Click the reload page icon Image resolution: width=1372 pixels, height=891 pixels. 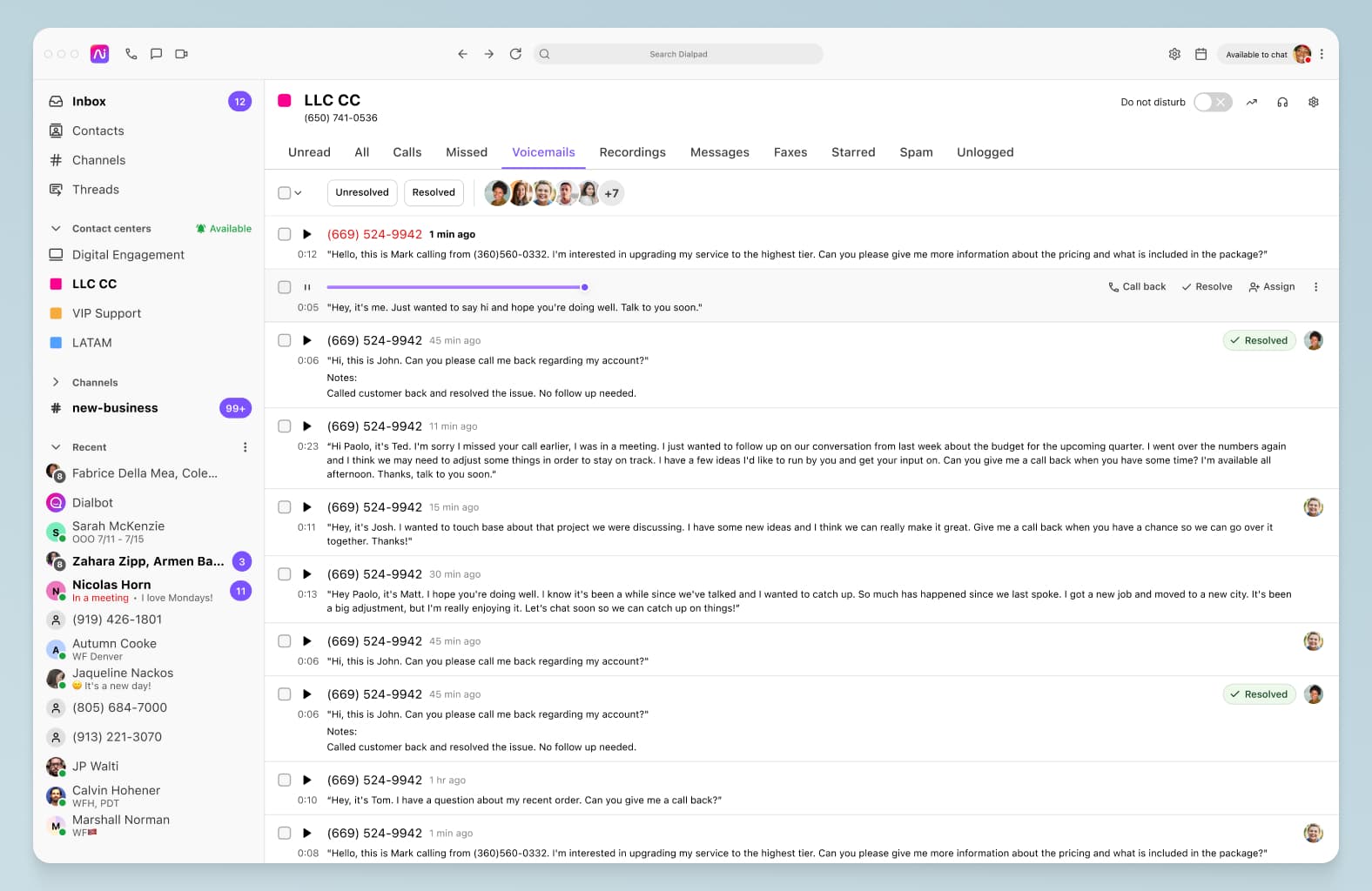tap(515, 54)
